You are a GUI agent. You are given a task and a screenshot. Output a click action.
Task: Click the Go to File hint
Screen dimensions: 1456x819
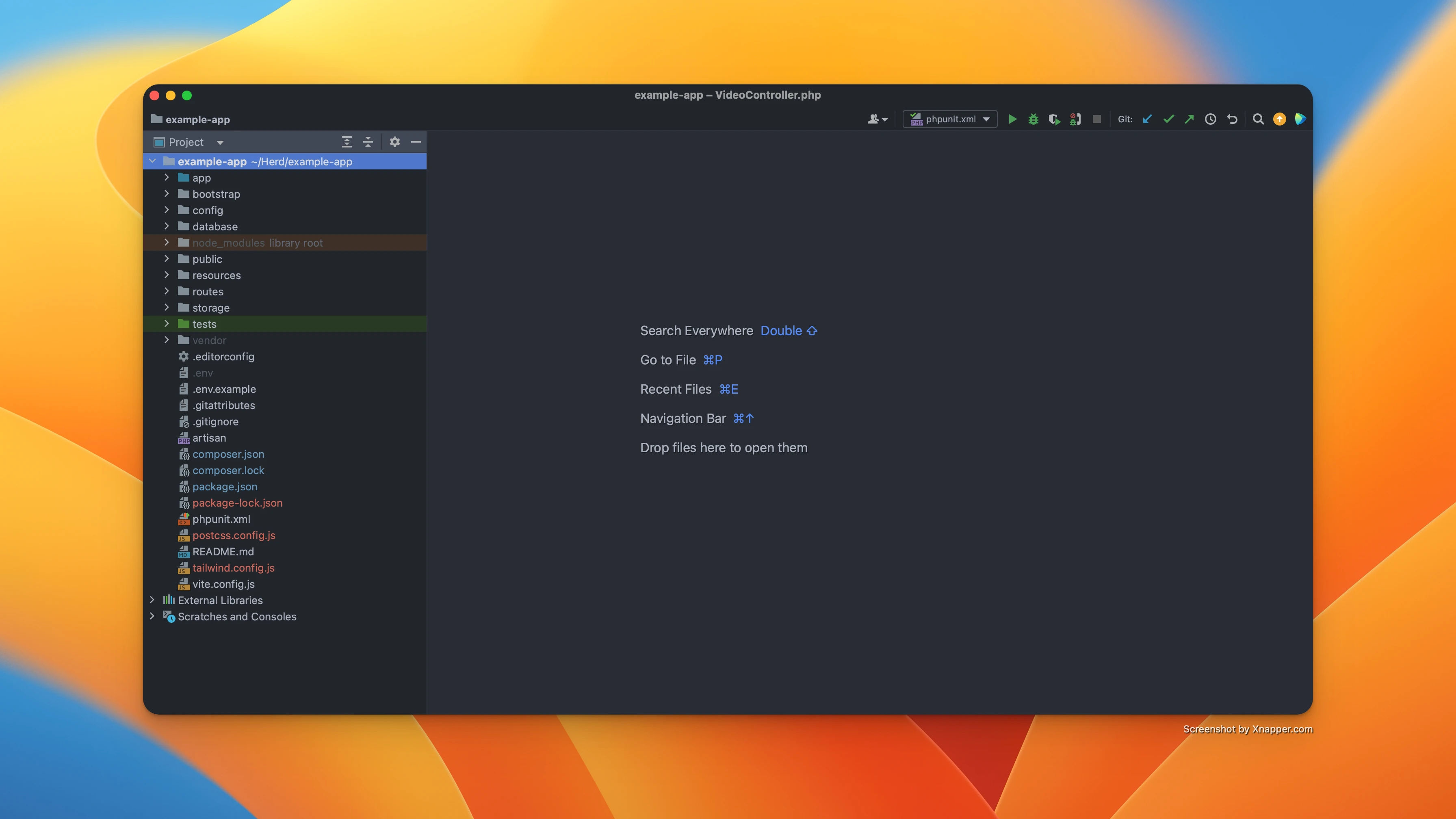668,360
